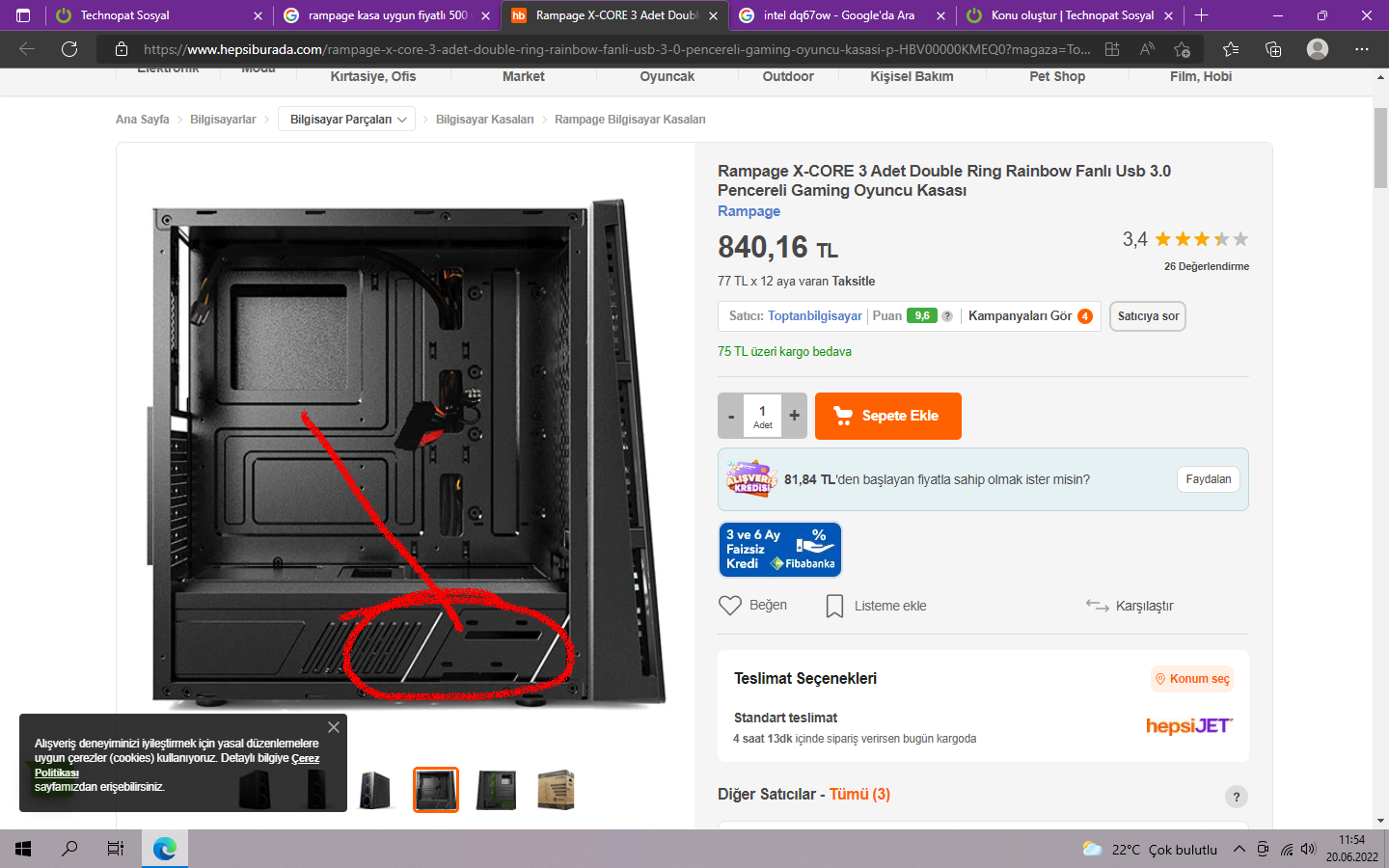
Task: Open the Kırtasiye, Ofis category
Action: click(373, 76)
